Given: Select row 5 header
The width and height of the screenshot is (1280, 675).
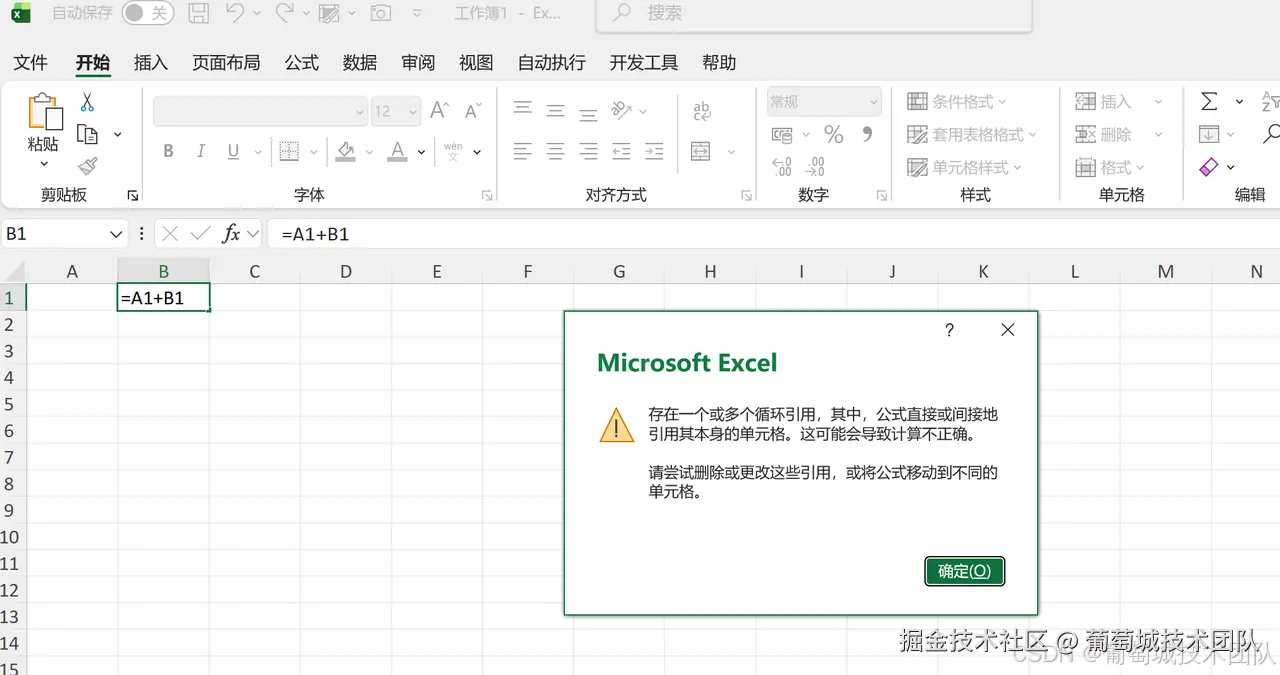Looking at the screenshot, I should (x=12, y=404).
